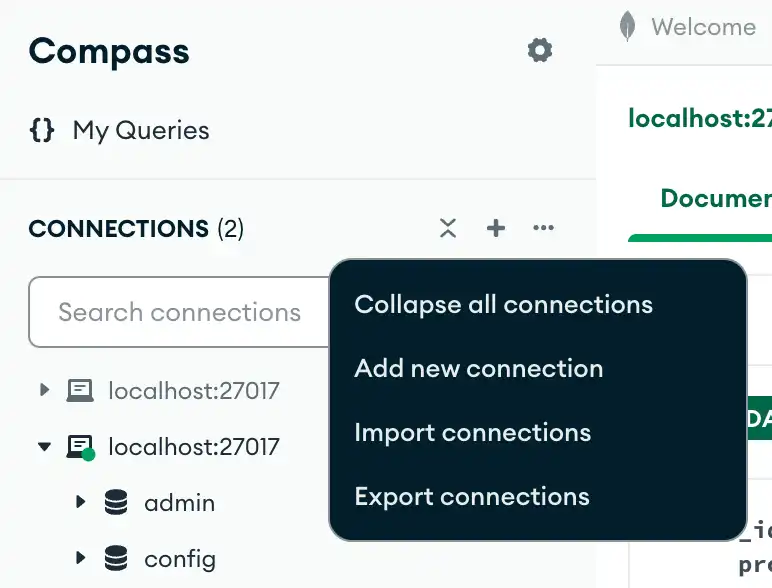Click the Search connections input field
The height and width of the screenshot is (588, 772).
(178, 312)
